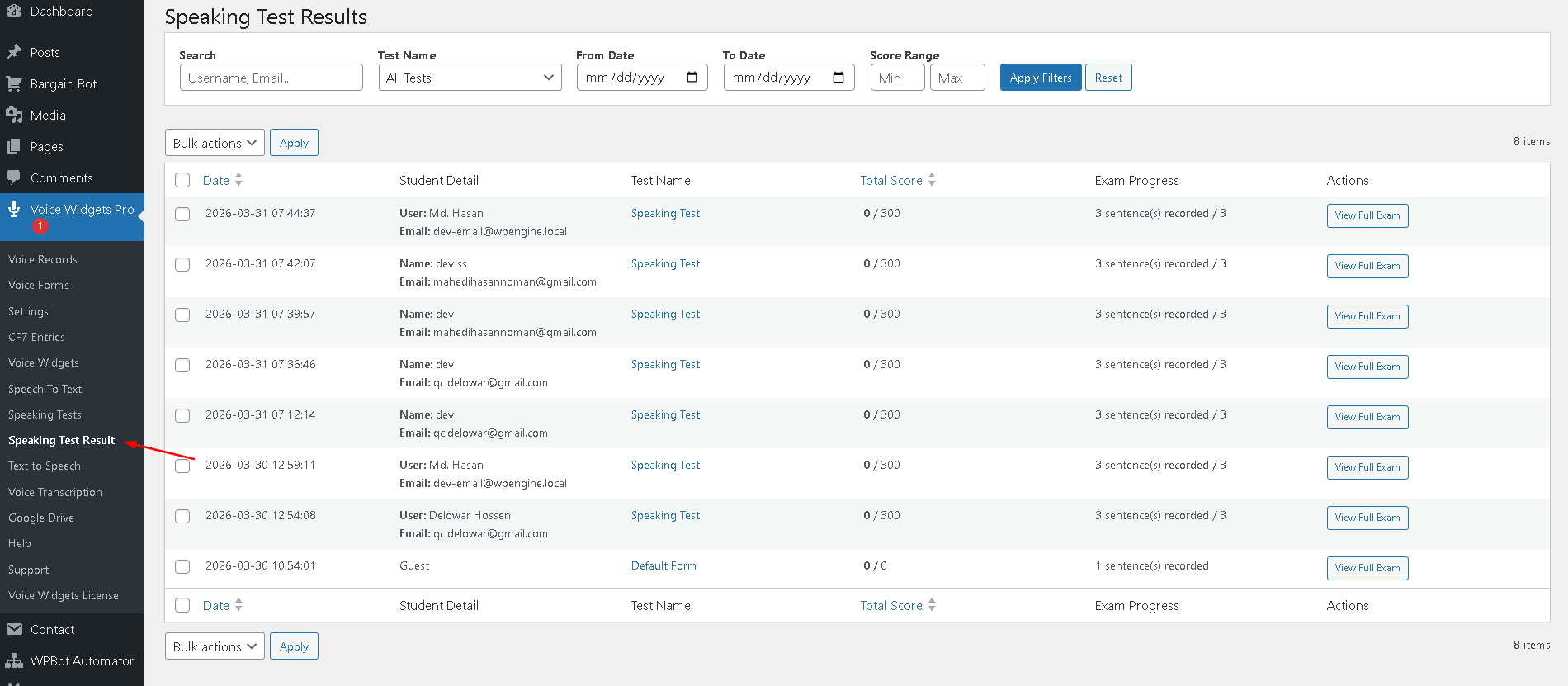Click the Posts pin icon in sidebar
This screenshot has height=686, width=1568.
[14, 52]
